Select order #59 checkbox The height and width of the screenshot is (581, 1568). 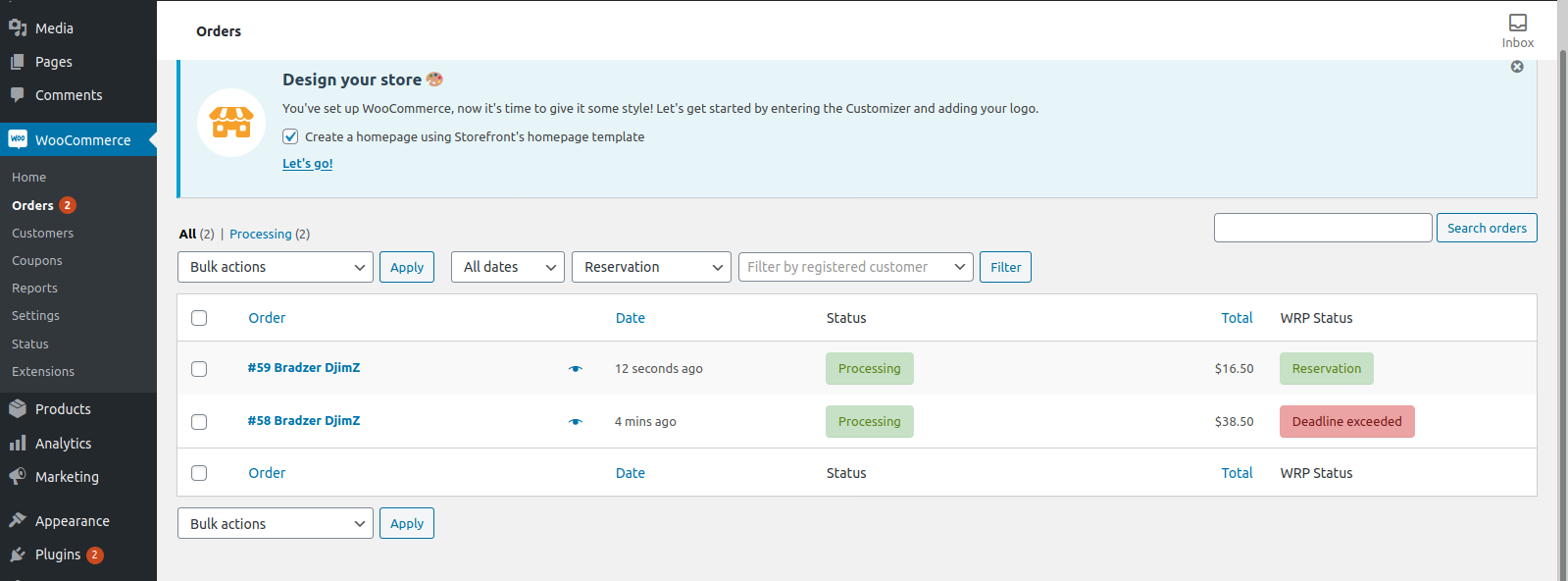click(x=199, y=369)
